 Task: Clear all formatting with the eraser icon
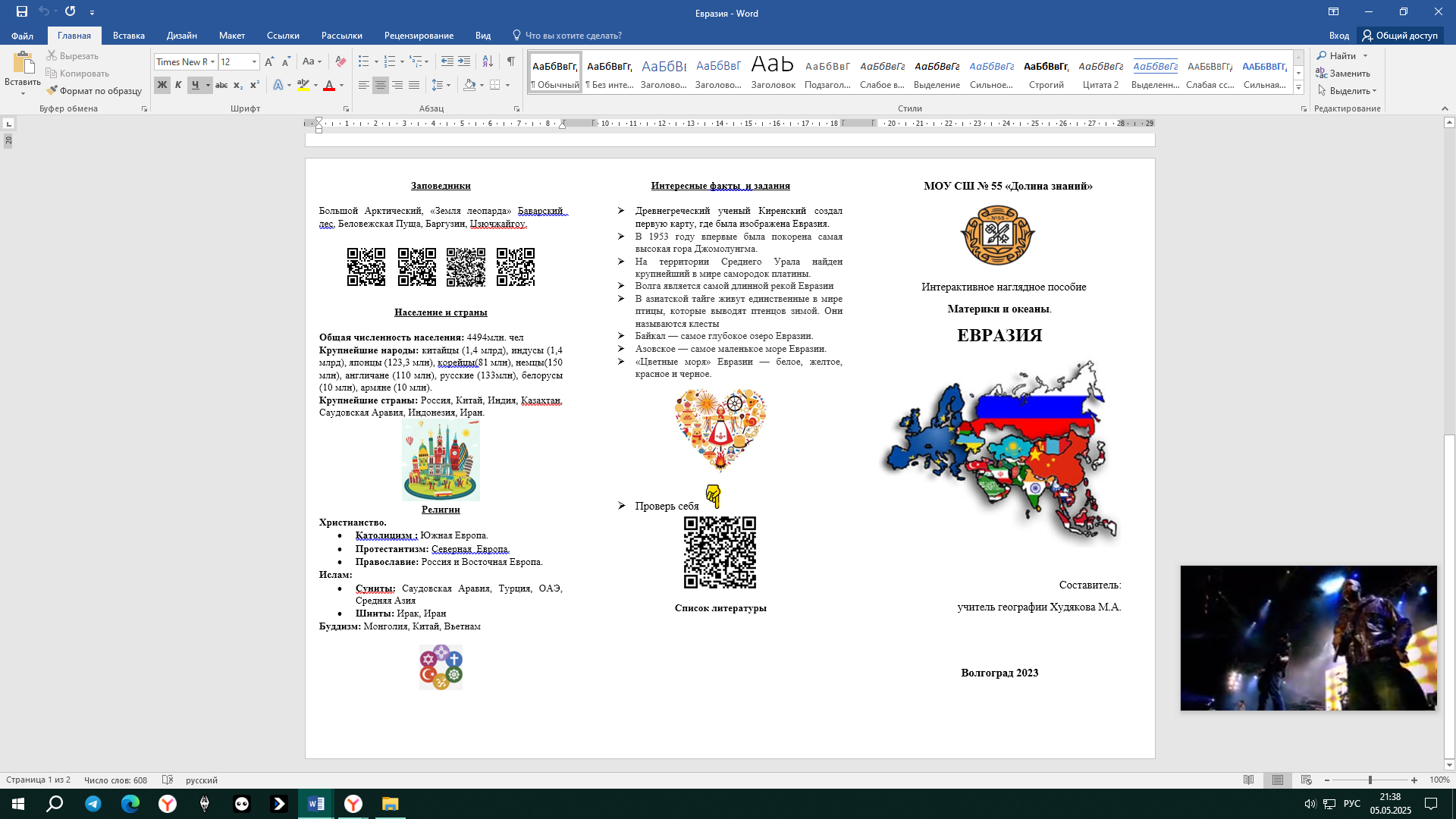click(x=340, y=62)
